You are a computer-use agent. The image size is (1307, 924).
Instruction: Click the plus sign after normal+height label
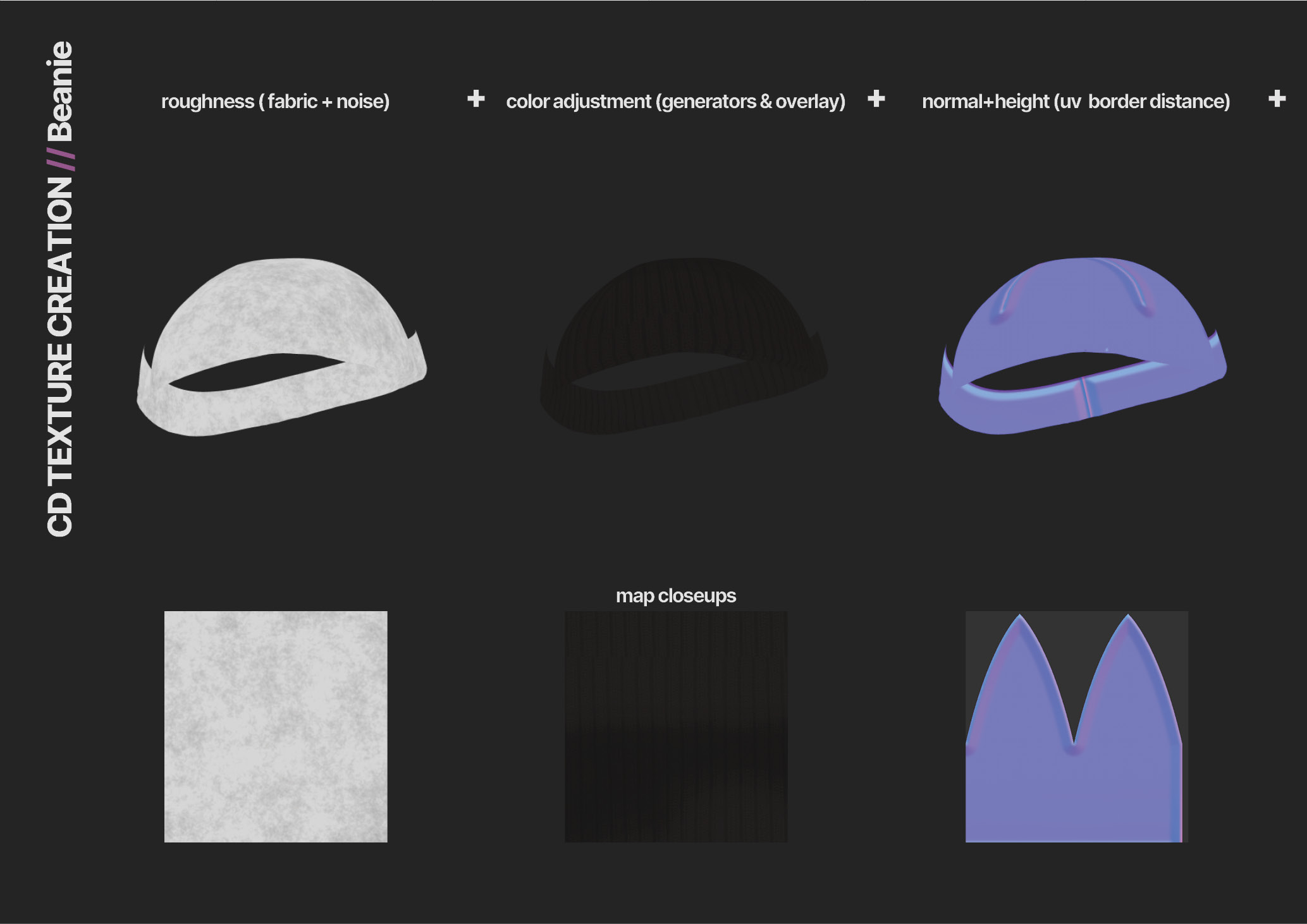pos(1277,99)
